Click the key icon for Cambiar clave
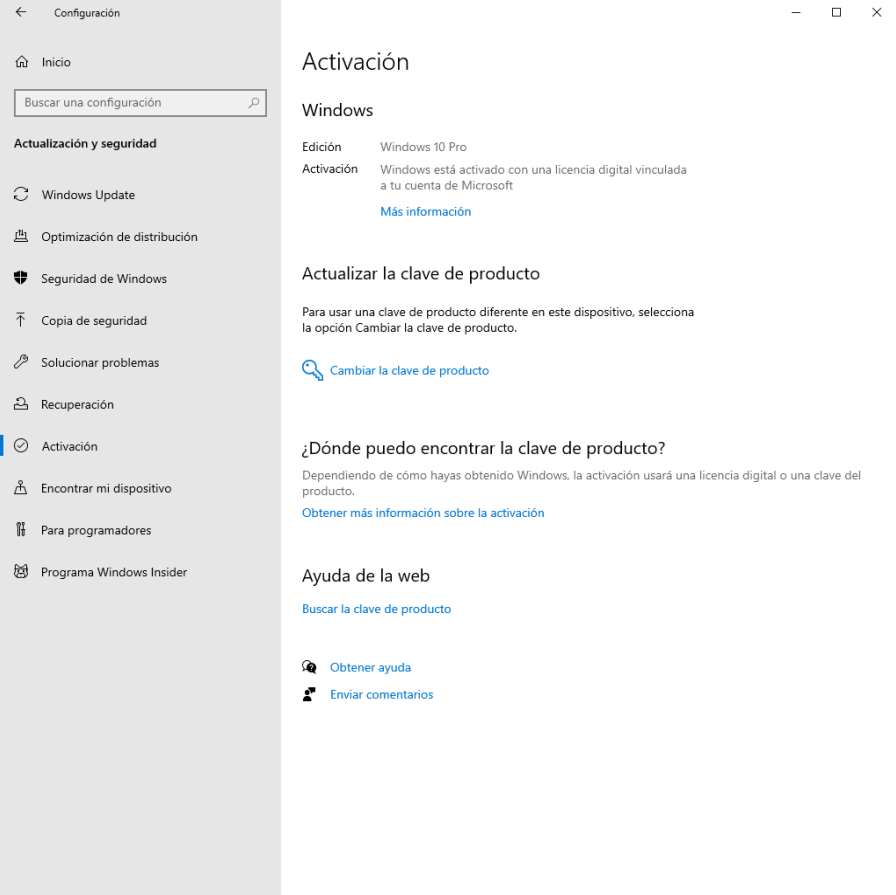This screenshot has width=896, height=895. point(313,370)
